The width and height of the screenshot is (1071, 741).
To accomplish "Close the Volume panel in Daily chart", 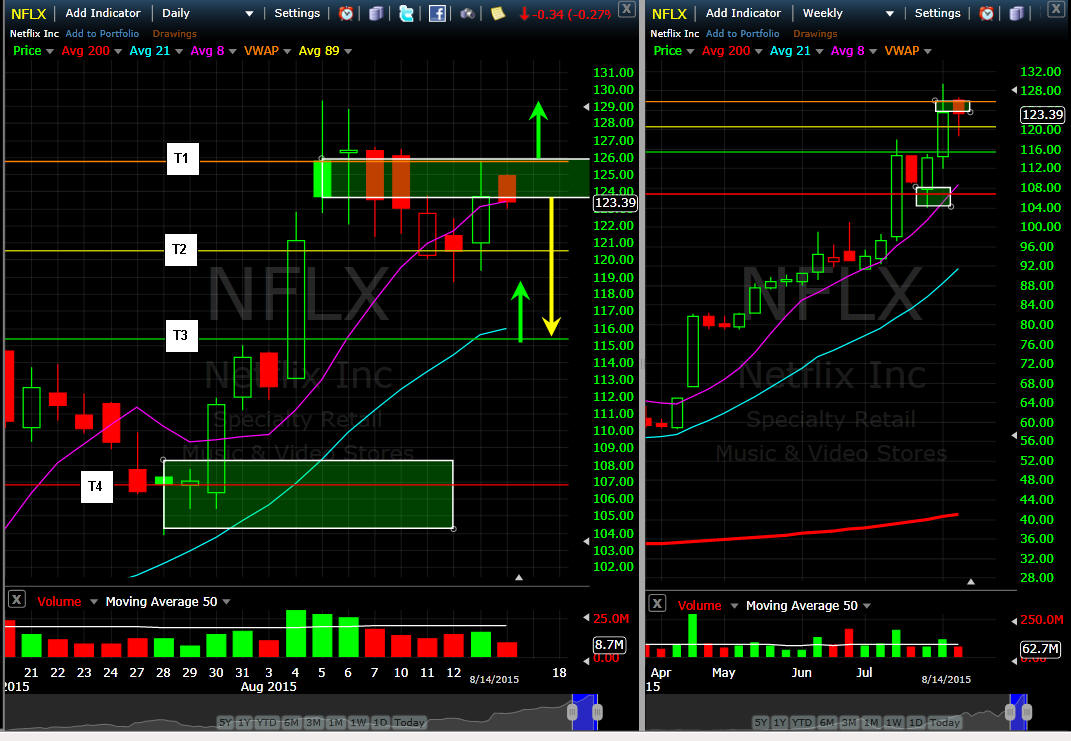I will click(x=17, y=600).
